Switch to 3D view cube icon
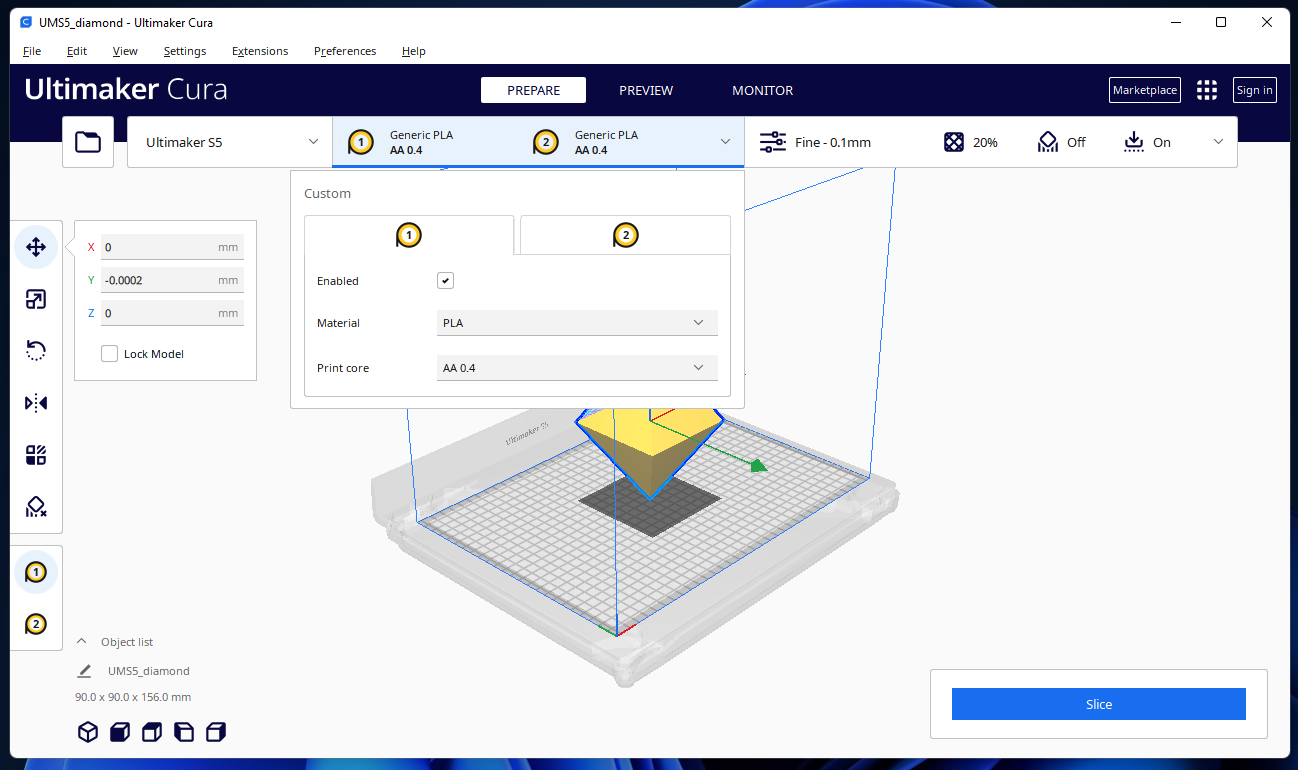 (x=88, y=732)
